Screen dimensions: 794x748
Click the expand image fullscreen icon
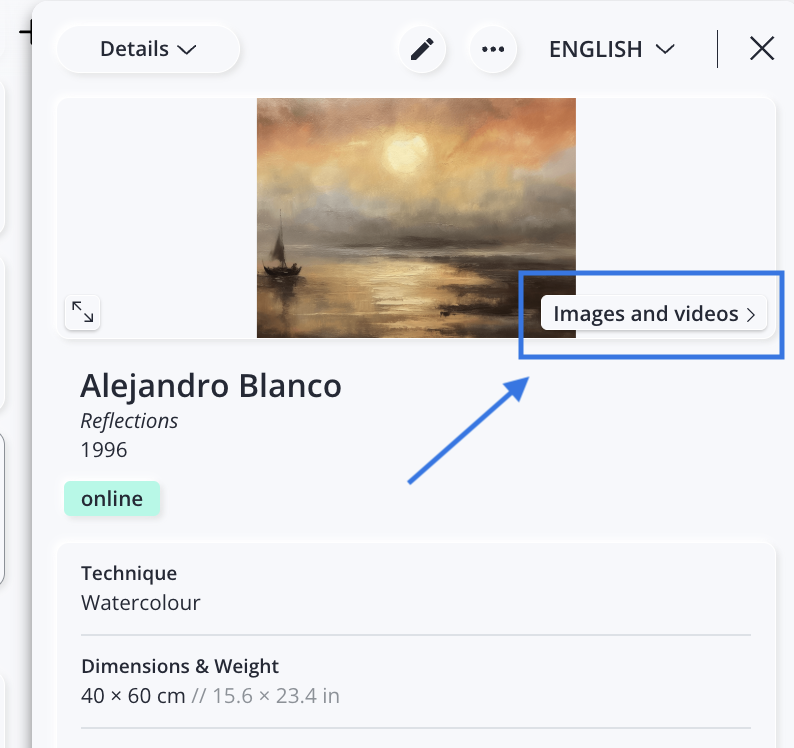point(83,312)
